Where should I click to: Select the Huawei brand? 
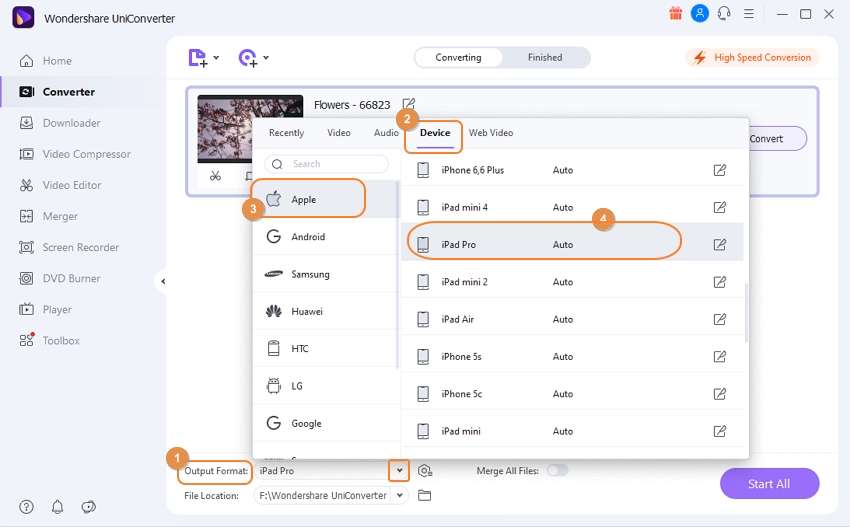pos(325,312)
